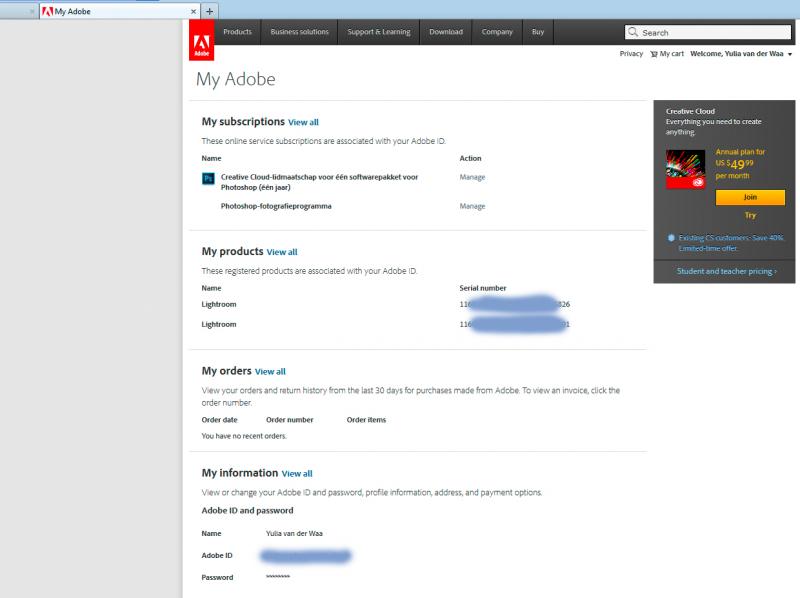Manage the Creative Cloud-lidmaatschap subscription

click(x=472, y=177)
